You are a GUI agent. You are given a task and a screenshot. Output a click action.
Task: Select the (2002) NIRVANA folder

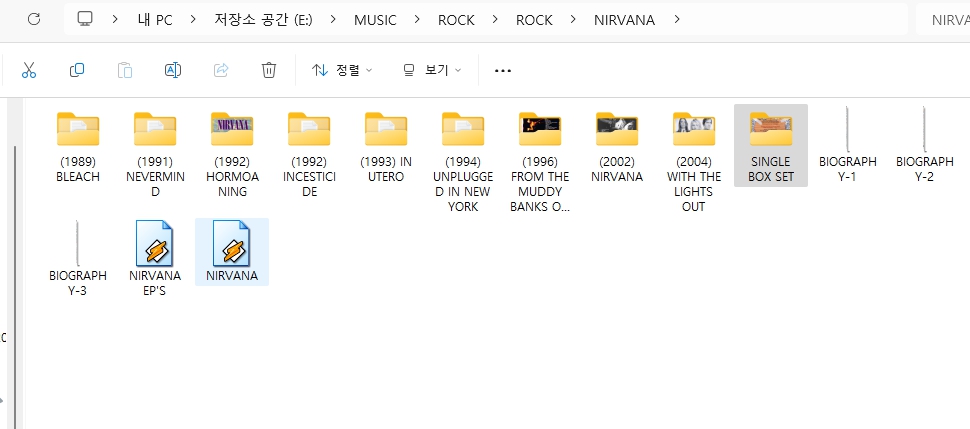617,147
